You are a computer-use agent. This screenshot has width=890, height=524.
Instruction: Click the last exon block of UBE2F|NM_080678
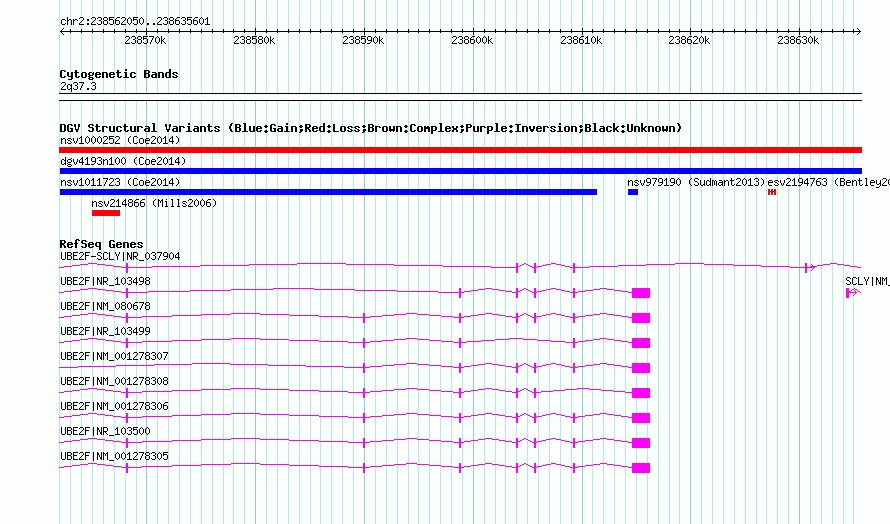point(641,318)
